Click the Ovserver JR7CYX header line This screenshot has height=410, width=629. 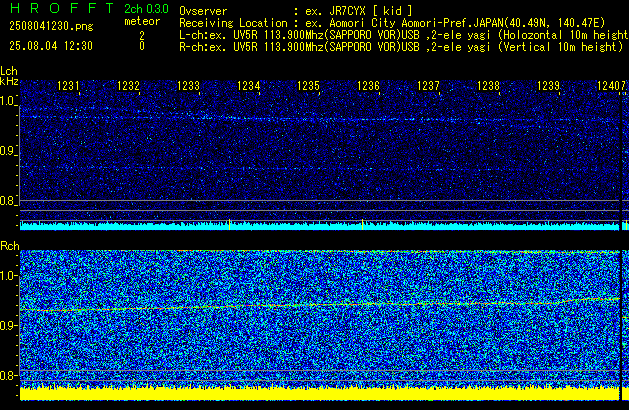(296, 11)
